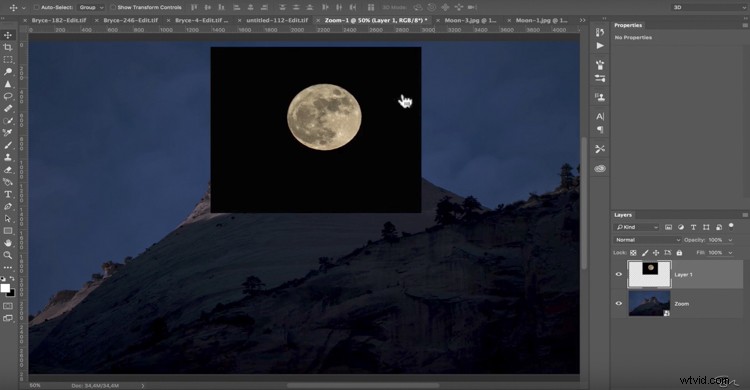750x390 pixels.
Task: Open the Auto-Select Group dropdown
Action: click(91, 7)
